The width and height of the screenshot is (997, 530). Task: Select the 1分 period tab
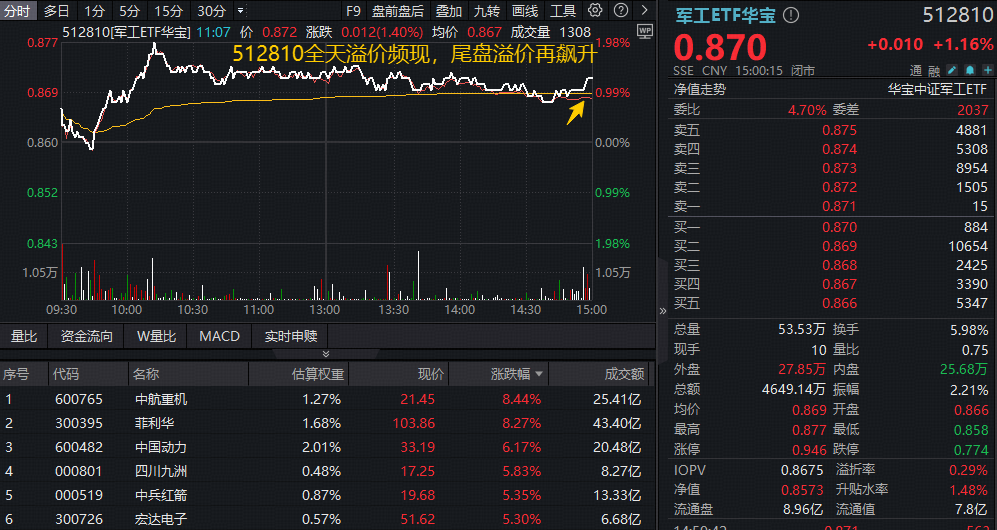[x=95, y=11]
